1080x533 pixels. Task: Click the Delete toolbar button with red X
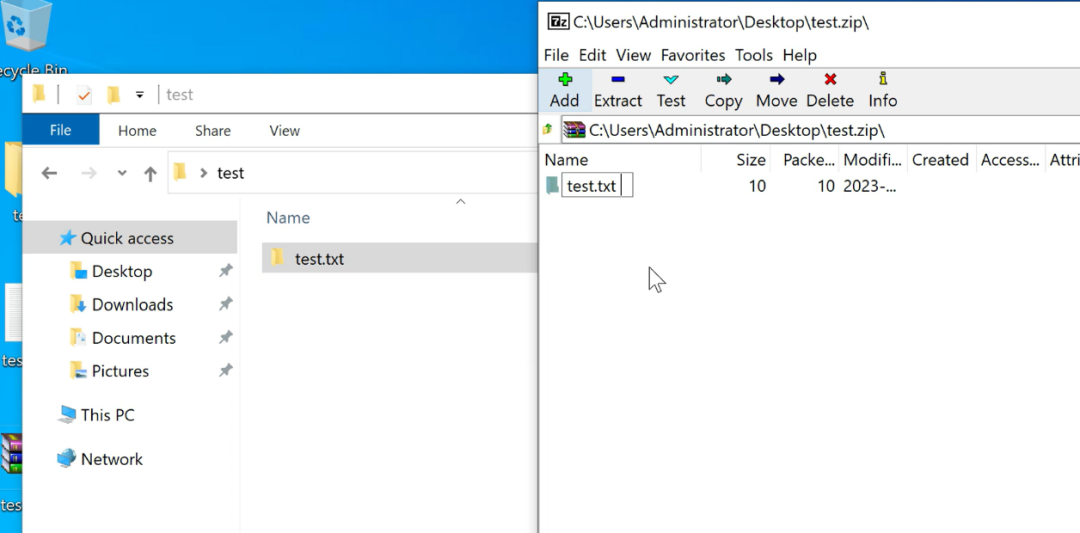830,90
